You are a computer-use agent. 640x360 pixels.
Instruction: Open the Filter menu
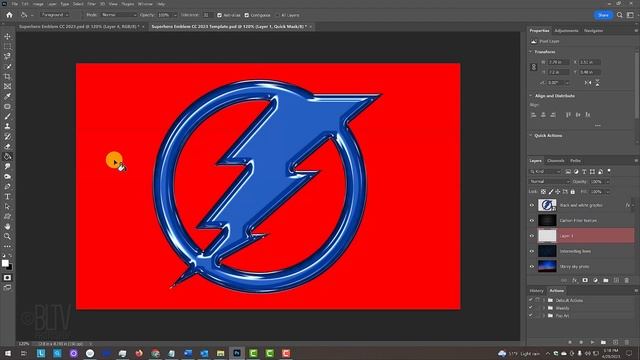click(91, 4)
